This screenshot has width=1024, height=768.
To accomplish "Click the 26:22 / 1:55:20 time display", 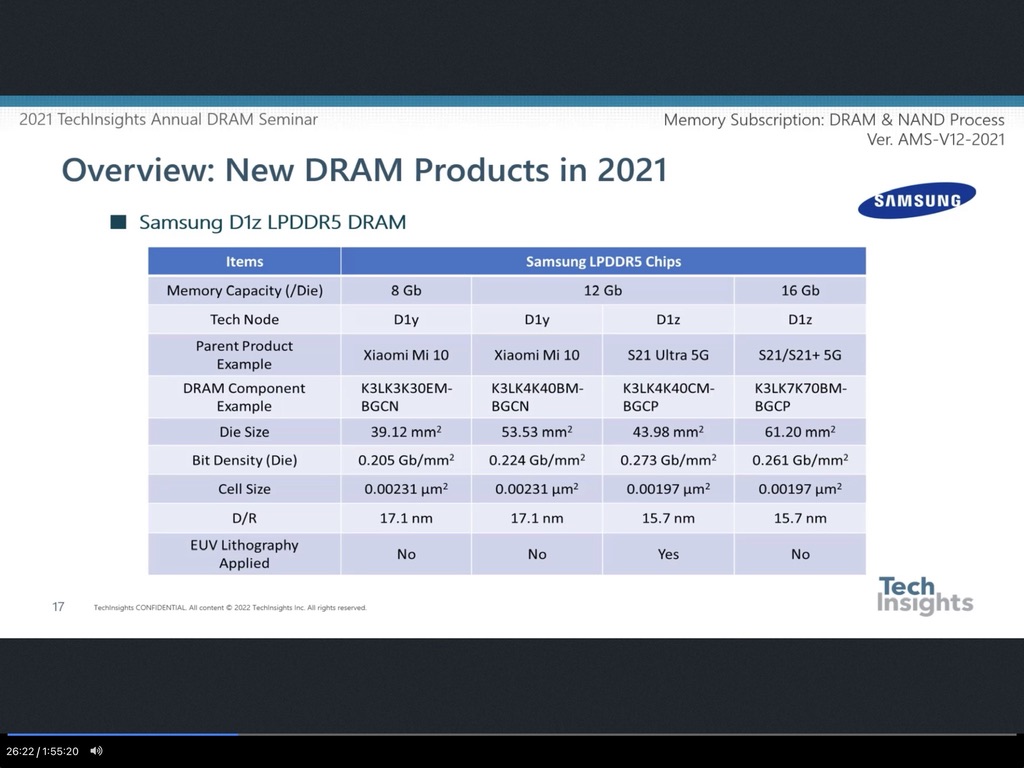I will pyautogui.click(x=42, y=751).
